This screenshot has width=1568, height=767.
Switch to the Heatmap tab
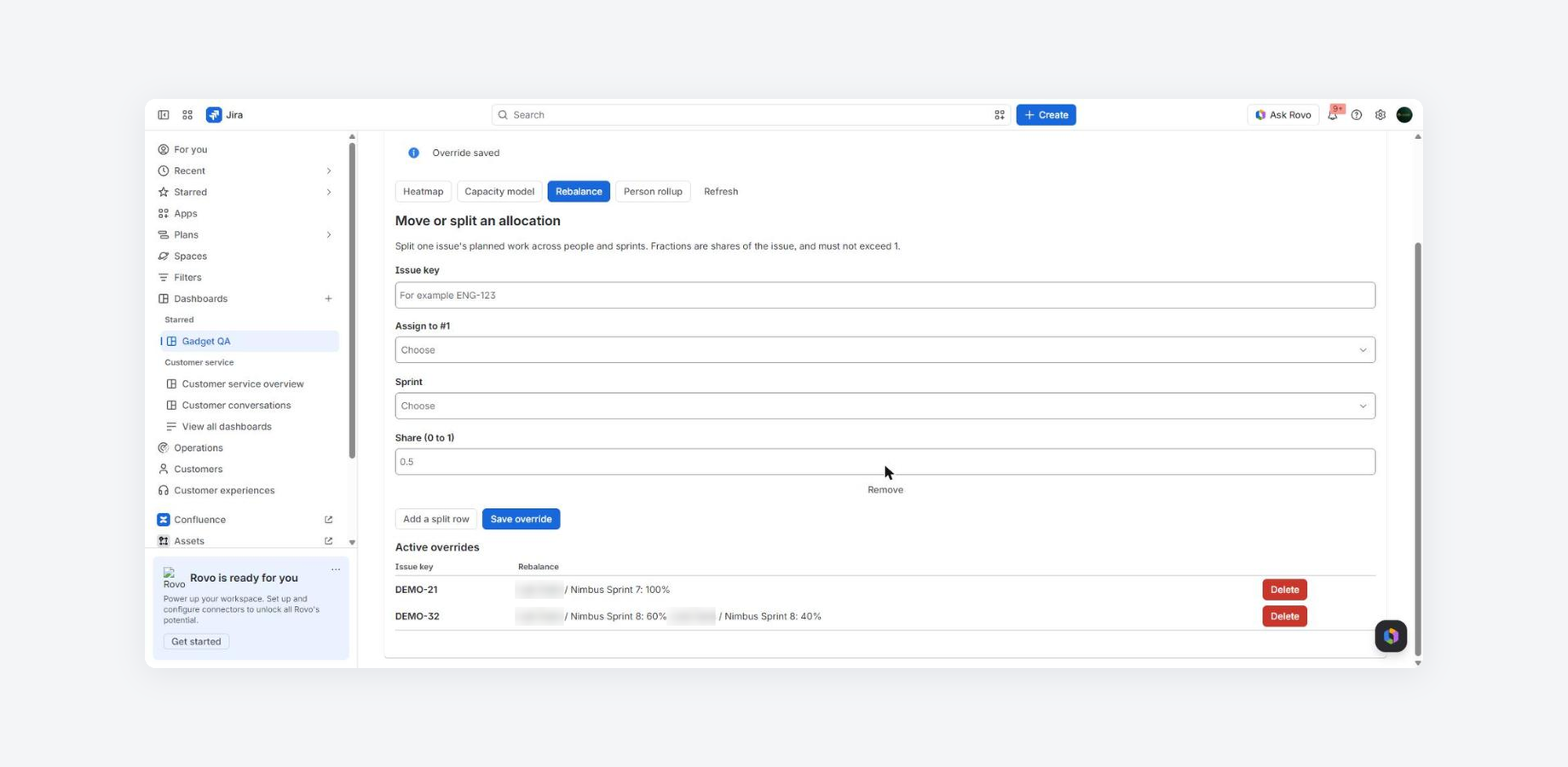click(x=423, y=192)
